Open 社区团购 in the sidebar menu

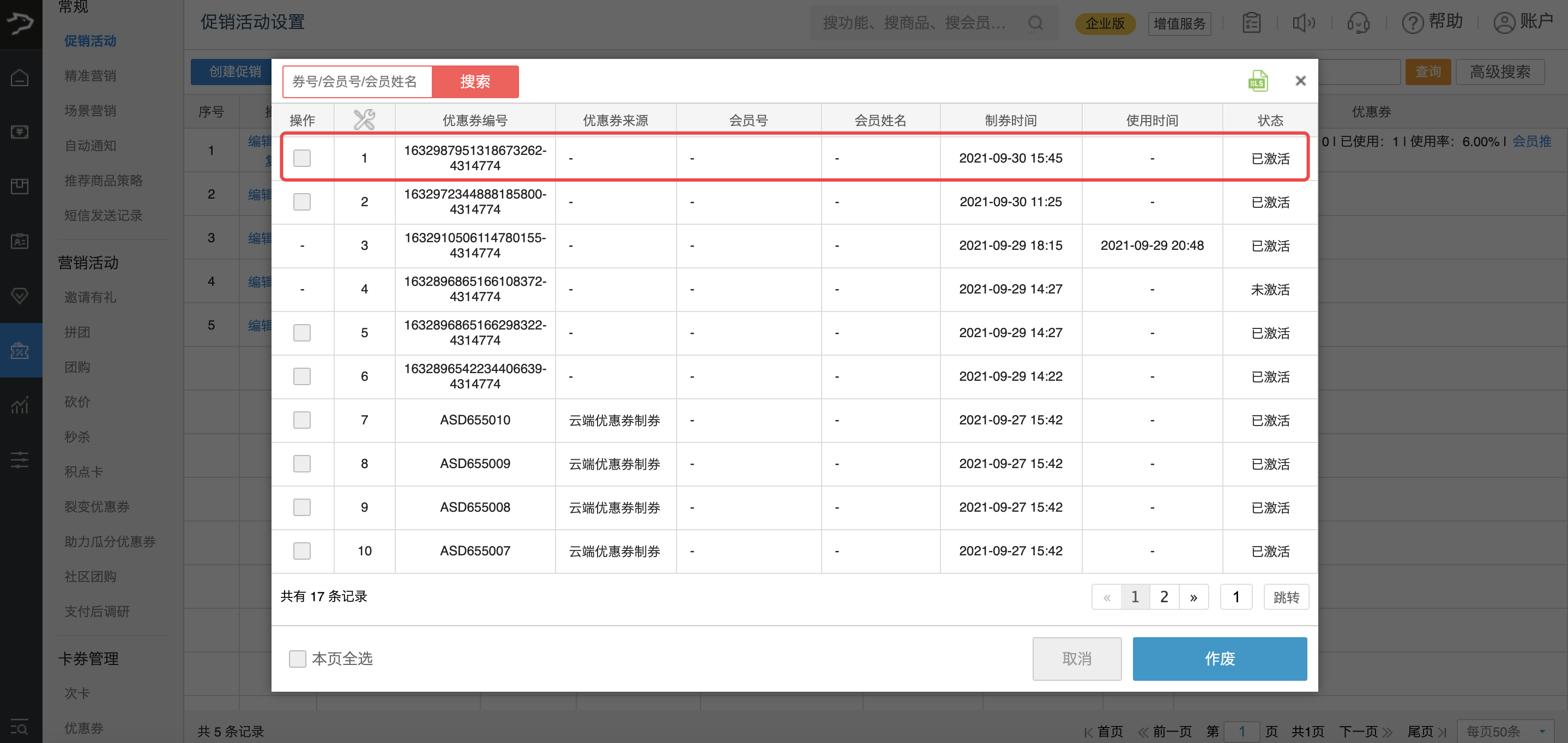pos(90,576)
